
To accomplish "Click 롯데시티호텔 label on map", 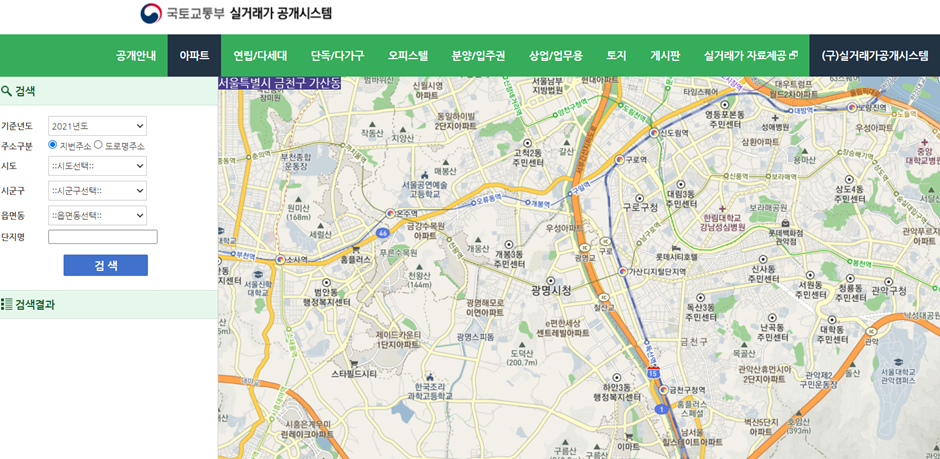I will (x=677, y=257).
